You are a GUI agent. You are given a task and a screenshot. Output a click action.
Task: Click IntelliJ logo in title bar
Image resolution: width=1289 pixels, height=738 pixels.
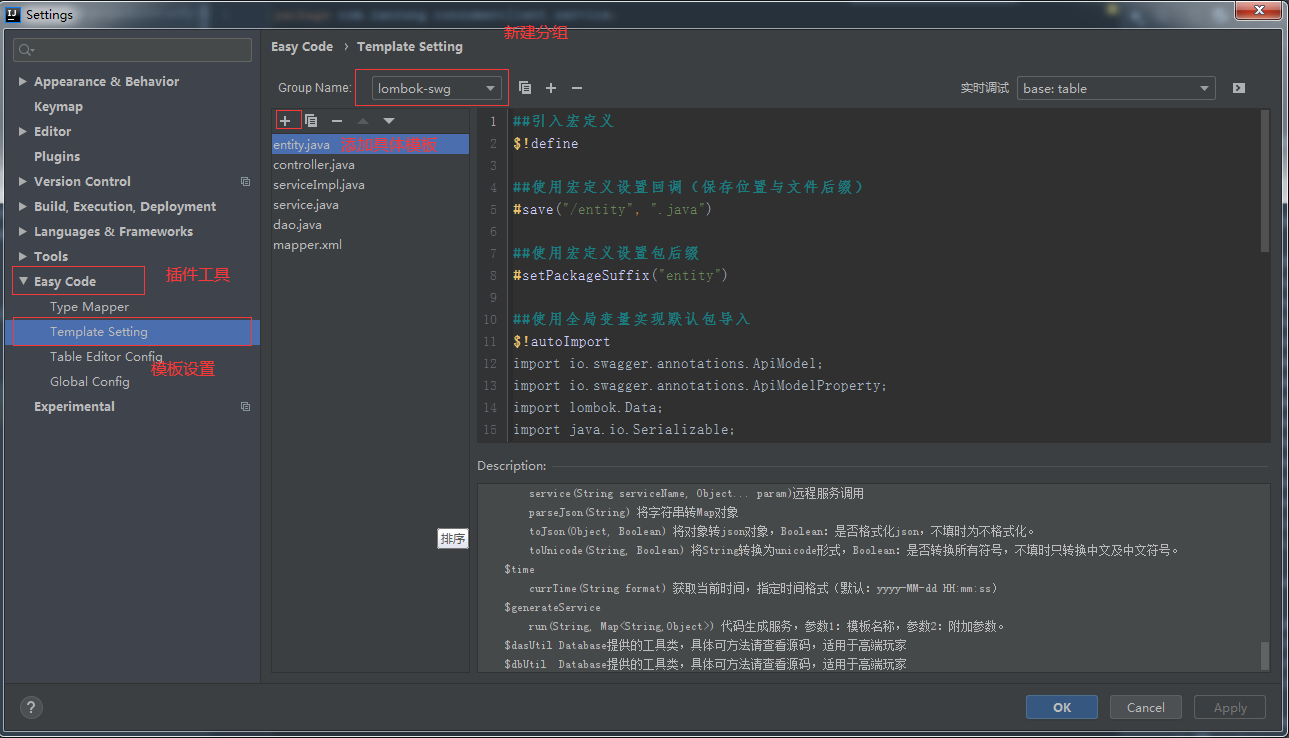13,14
